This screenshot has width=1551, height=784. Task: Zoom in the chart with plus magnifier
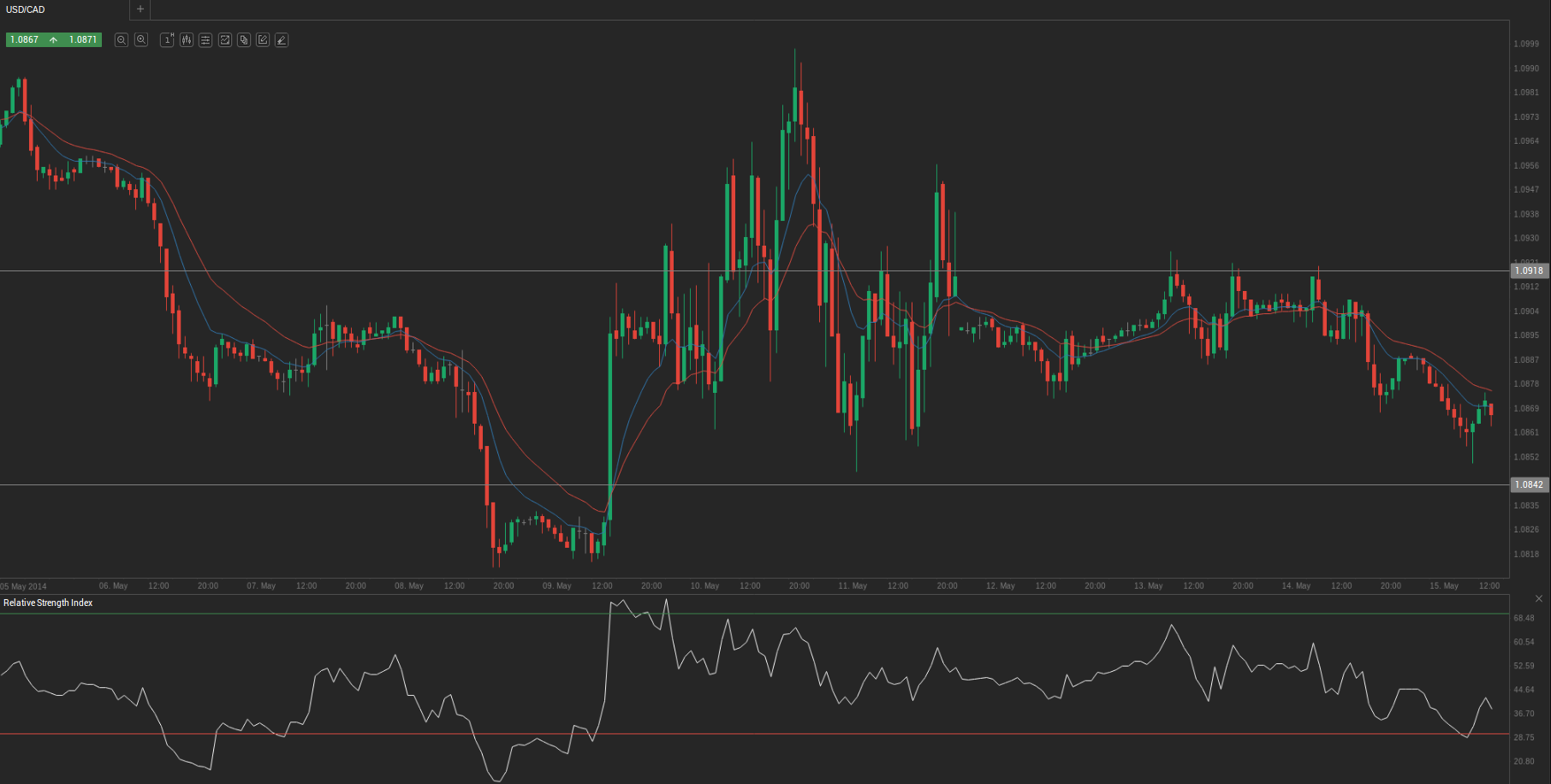[x=141, y=40]
